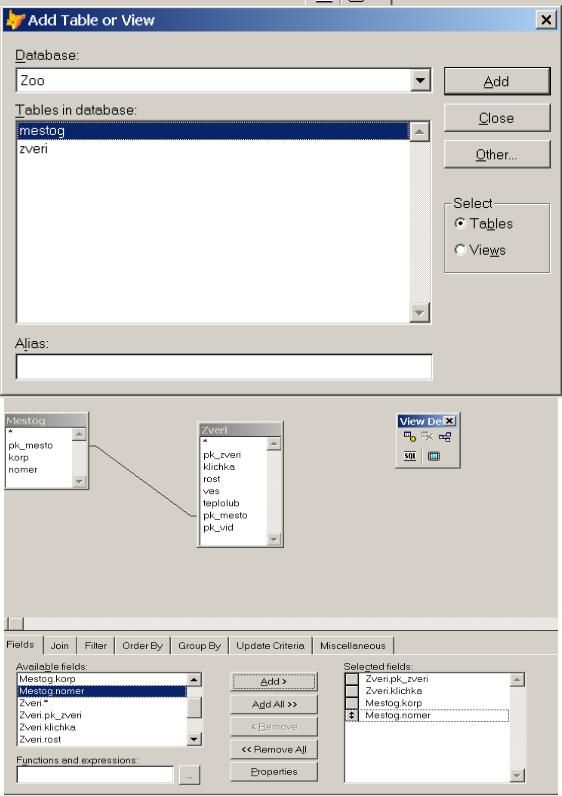The height and width of the screenshot is (796, 562).
Task: Select Zveri.rost in Available fields
Action: [102, 740]
